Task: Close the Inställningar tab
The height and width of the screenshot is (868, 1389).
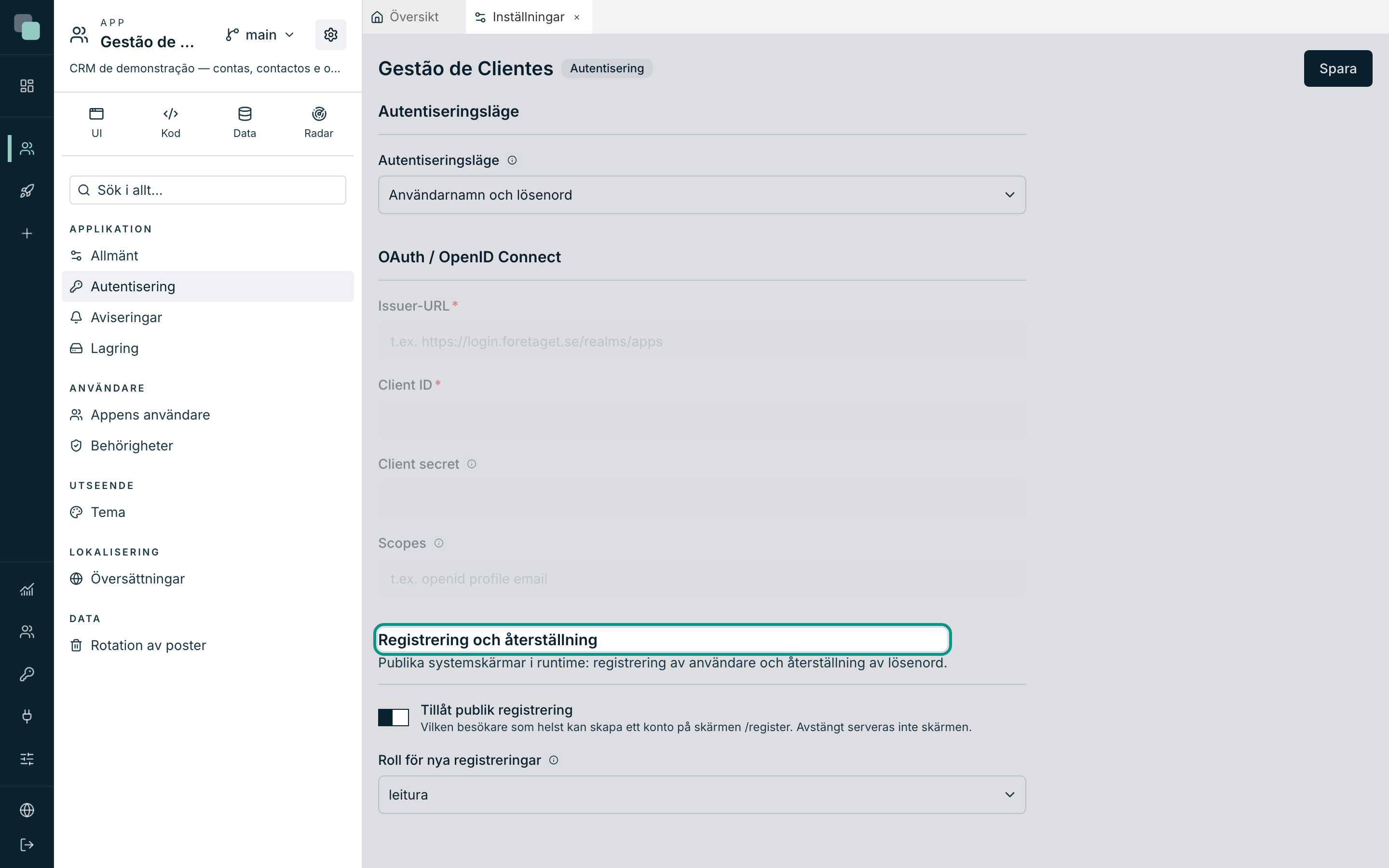Action: click(577, 17)
